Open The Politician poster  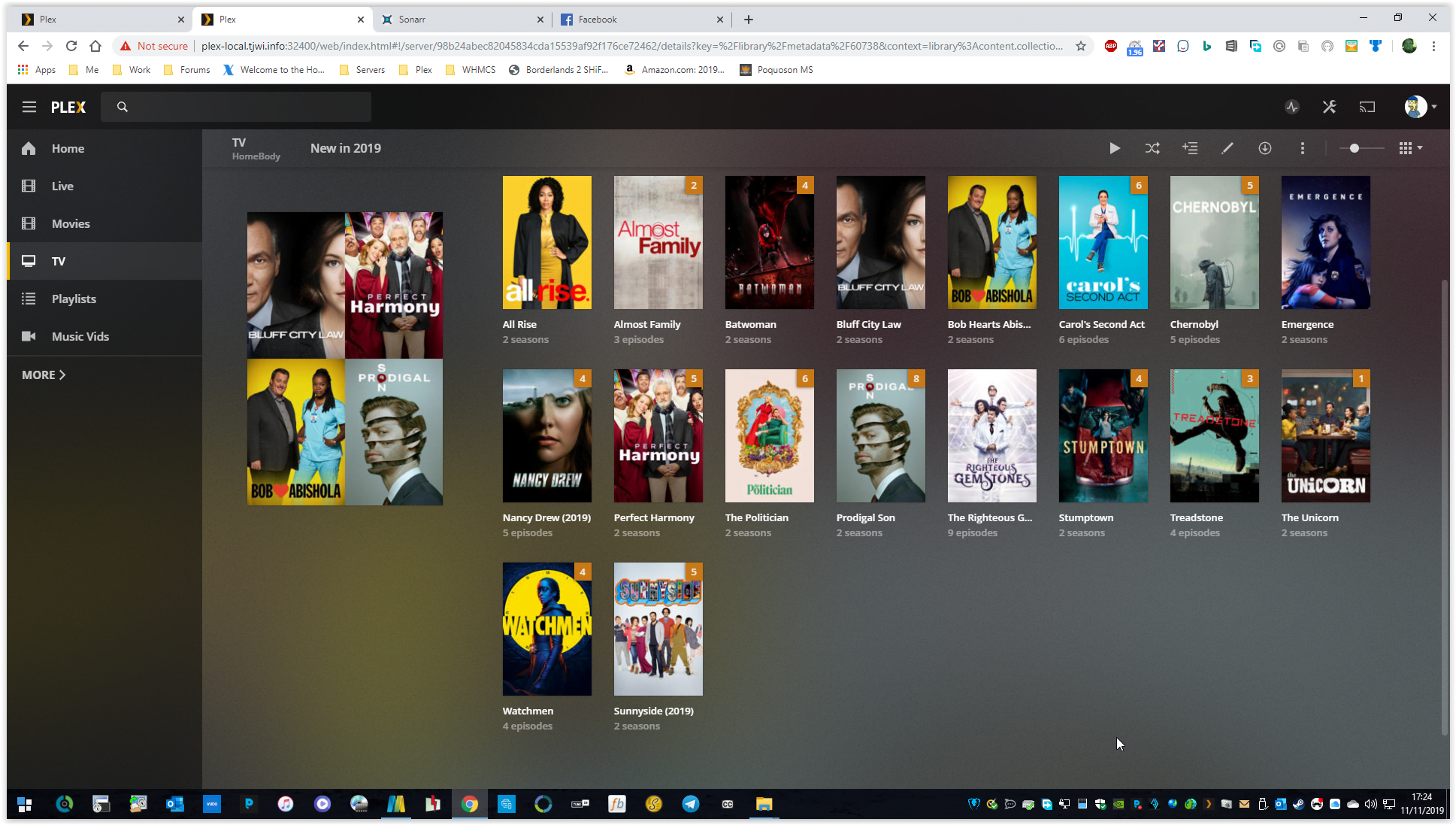click(770, 435)
